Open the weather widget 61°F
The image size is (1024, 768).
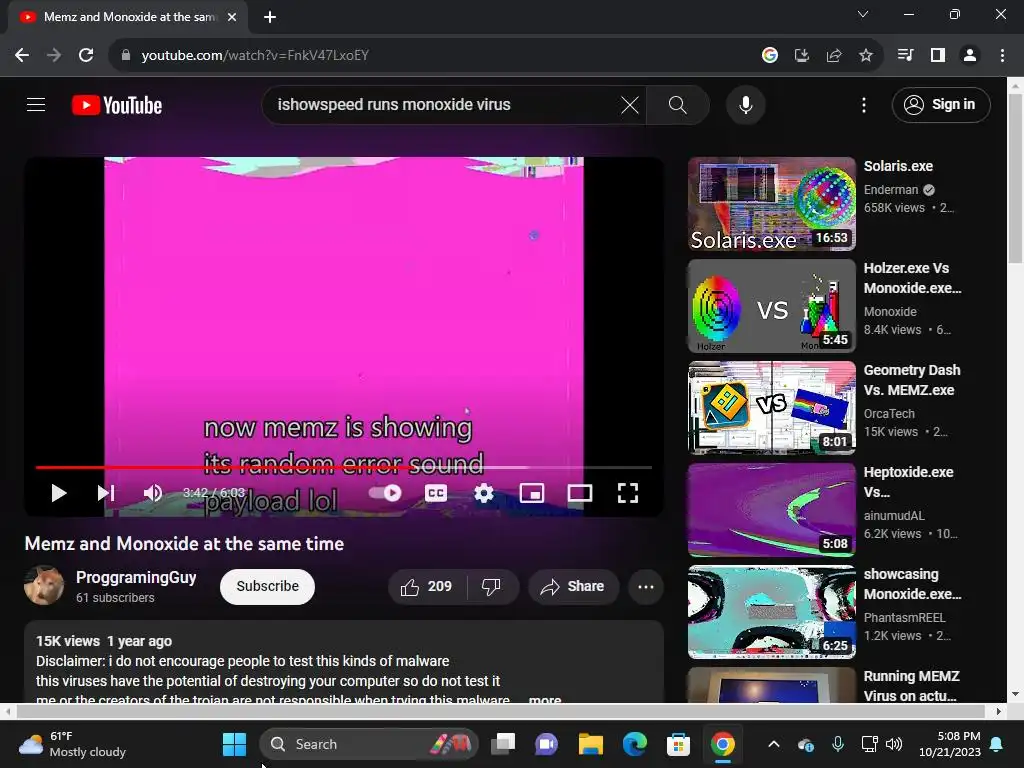click(72, 744)
